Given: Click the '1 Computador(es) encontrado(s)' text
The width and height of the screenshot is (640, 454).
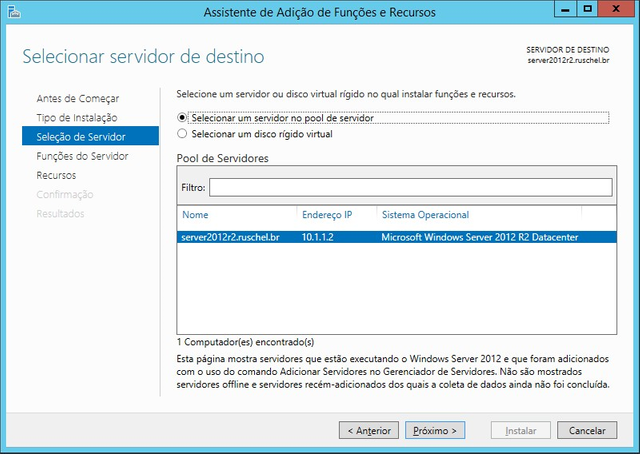Looking at the screenshot, I should pos(245,342).
